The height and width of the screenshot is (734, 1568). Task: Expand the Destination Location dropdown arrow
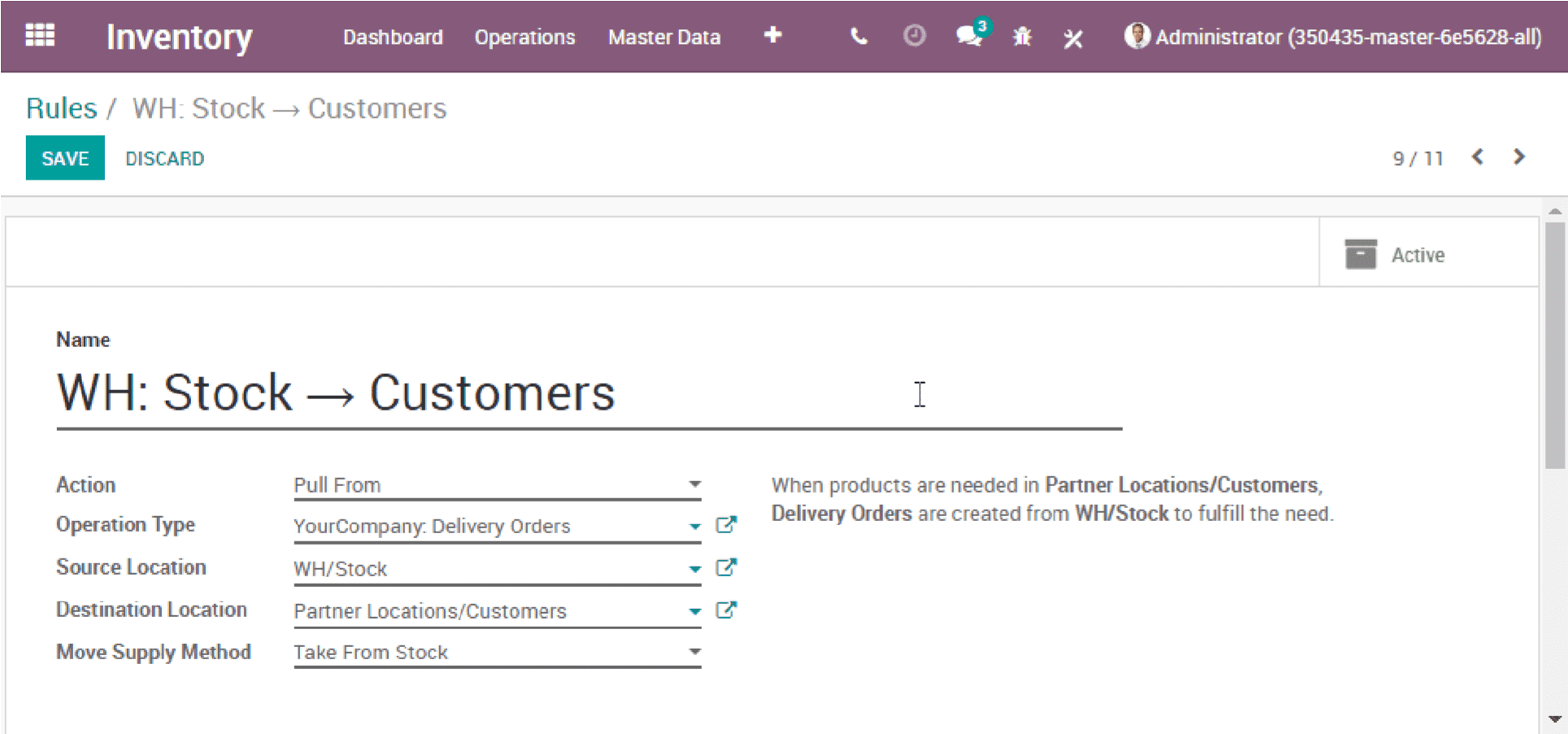click(695, 611)
